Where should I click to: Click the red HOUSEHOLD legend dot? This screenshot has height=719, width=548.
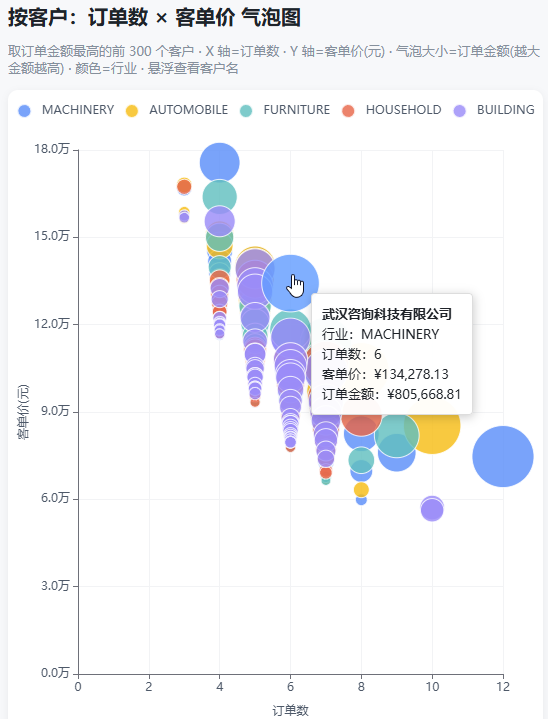pos(348,111)
